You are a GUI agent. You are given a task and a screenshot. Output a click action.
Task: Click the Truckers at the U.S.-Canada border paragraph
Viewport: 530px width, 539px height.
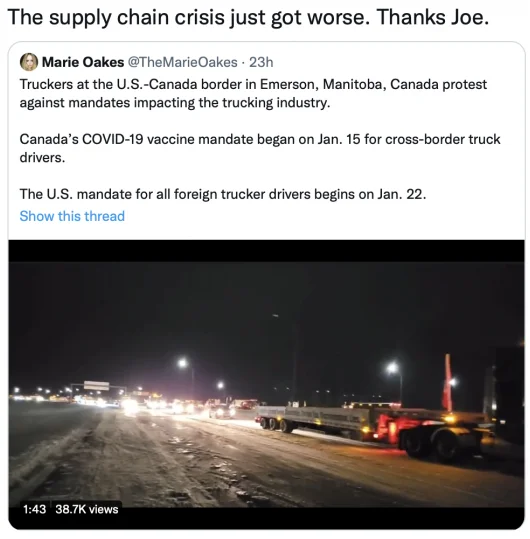(253, 94)
